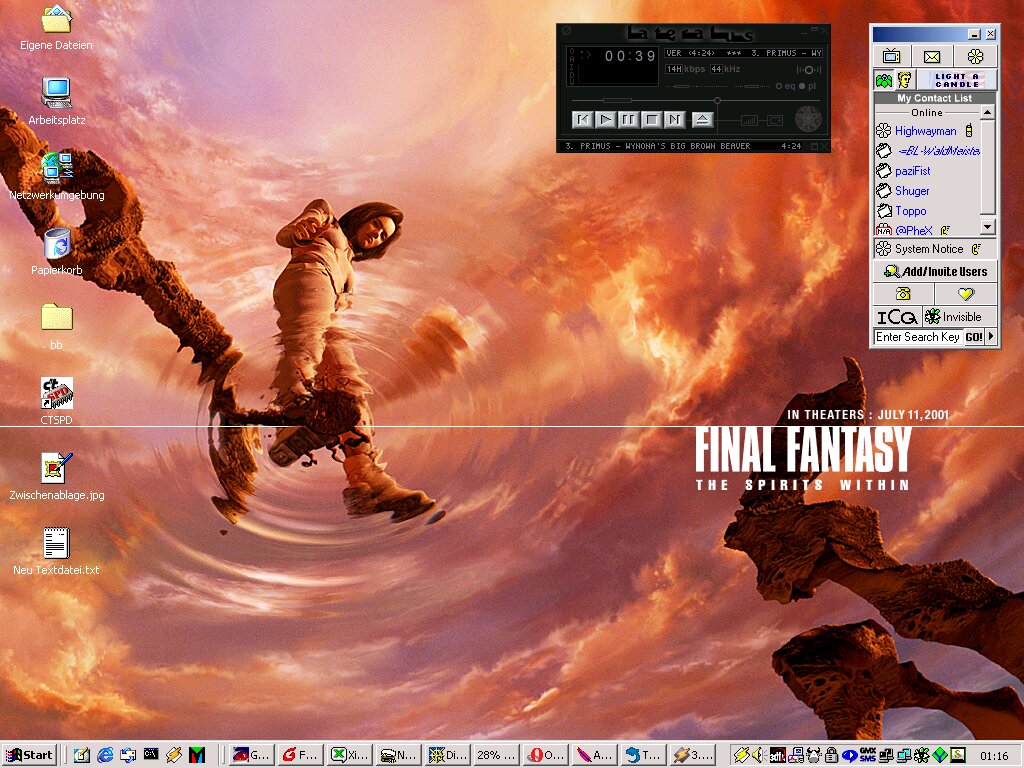Open Winamp menu icon in title bar corner
This screenshot has height=768, width=1024.
point(566,31)
